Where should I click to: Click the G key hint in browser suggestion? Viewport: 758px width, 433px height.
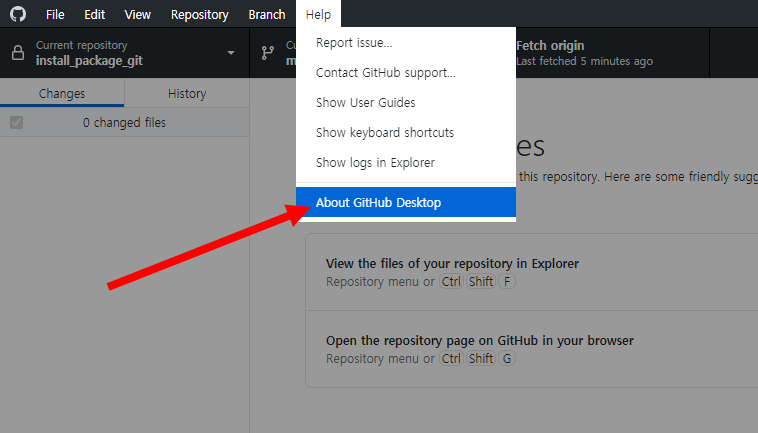(x=507, y=359)
